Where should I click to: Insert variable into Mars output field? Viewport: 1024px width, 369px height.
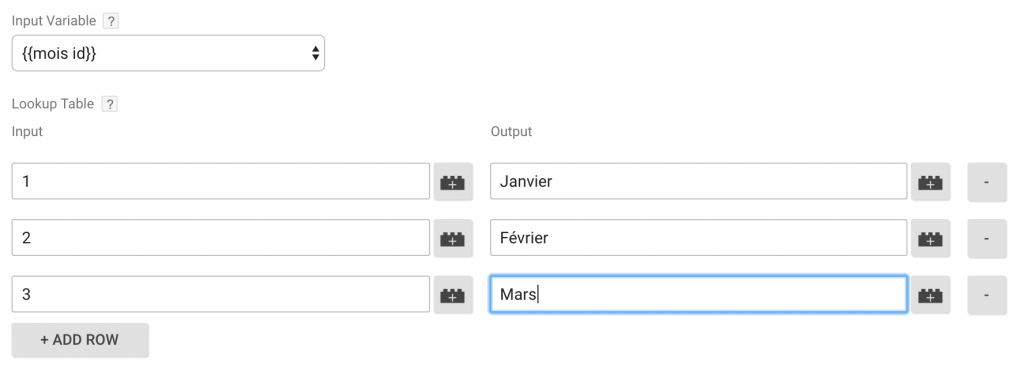(931, 295)
